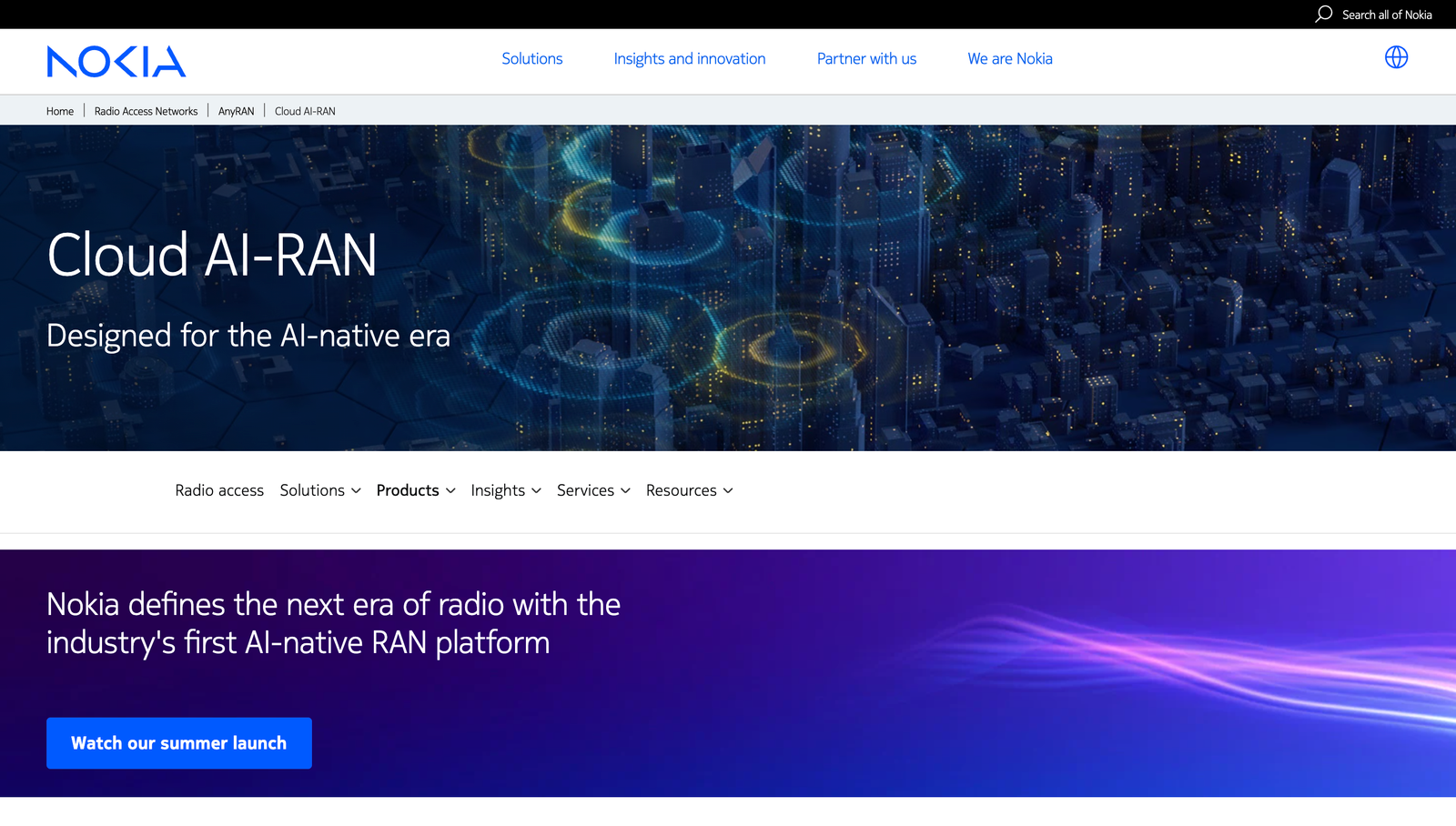Click the Nokia logo
The height and width of the screenshot is (826, 1456).
click(116, 61)
